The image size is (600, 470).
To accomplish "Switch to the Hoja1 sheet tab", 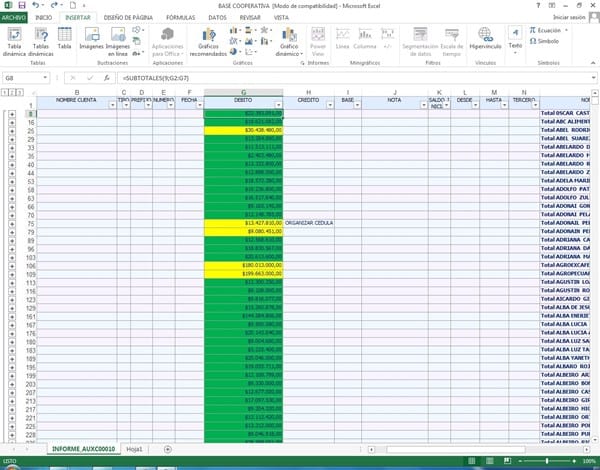I will [134, 449].
